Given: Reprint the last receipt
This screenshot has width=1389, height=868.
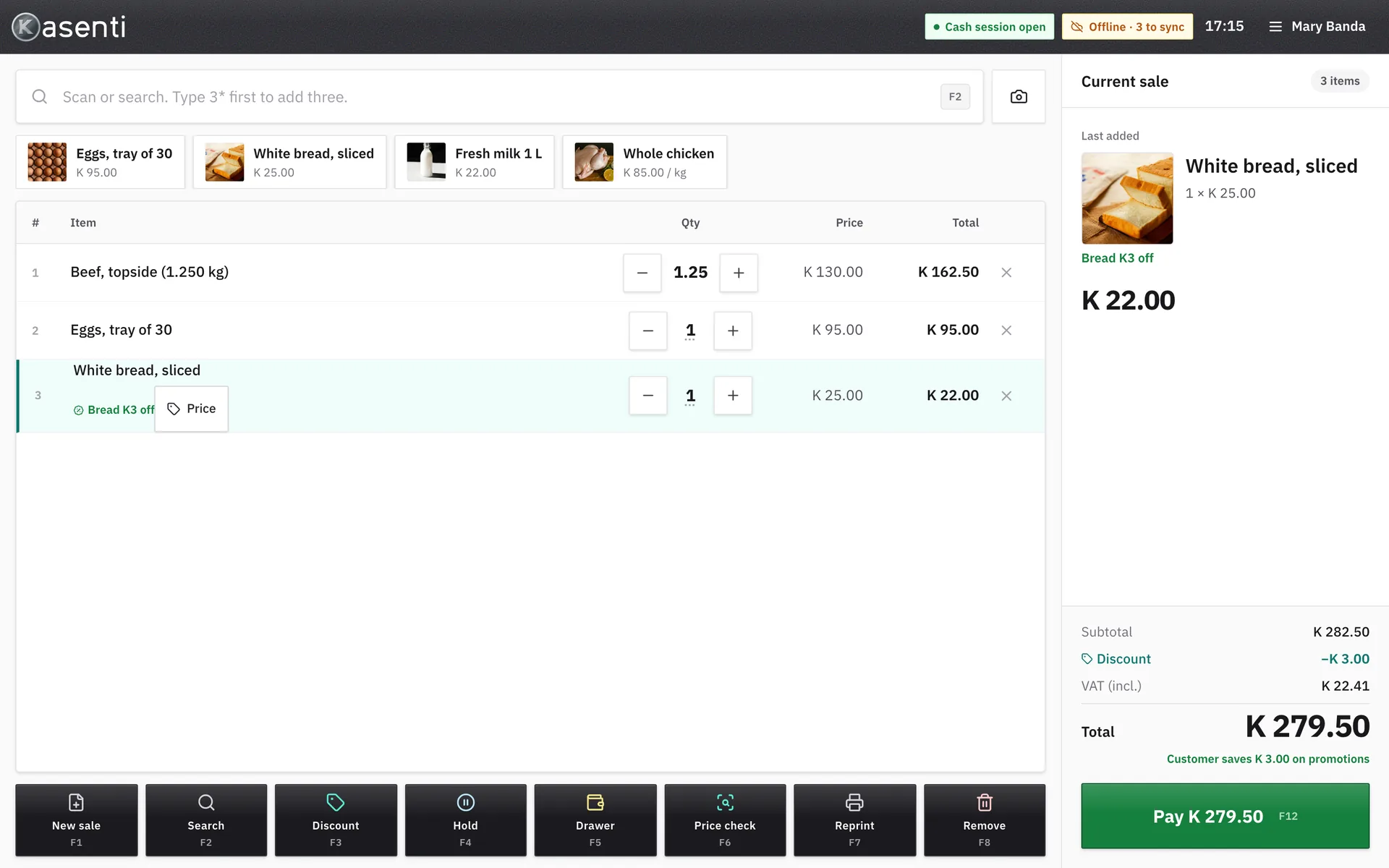Looking at the screenshot, I should click(854, 820).
